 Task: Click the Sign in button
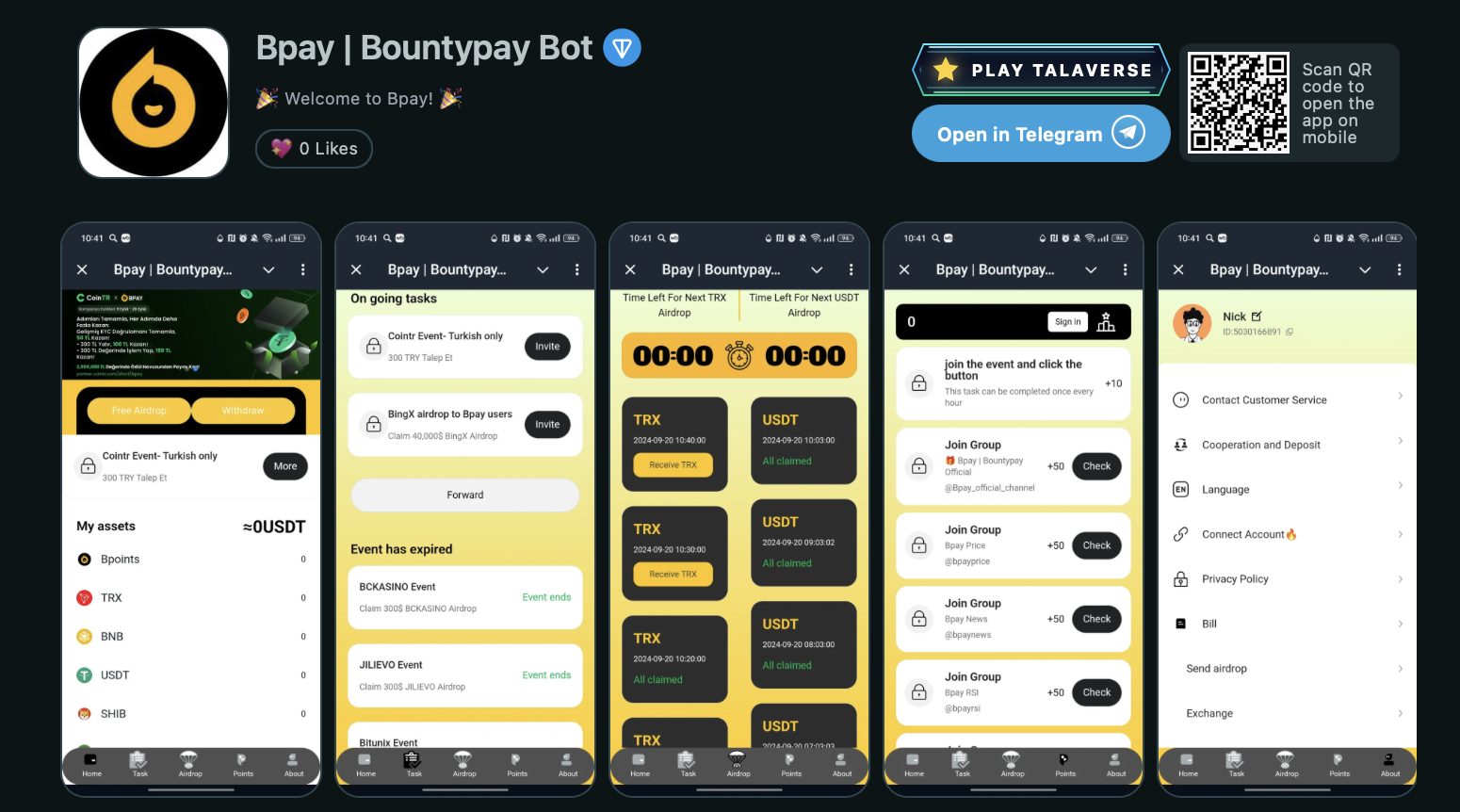[1068, 322]
